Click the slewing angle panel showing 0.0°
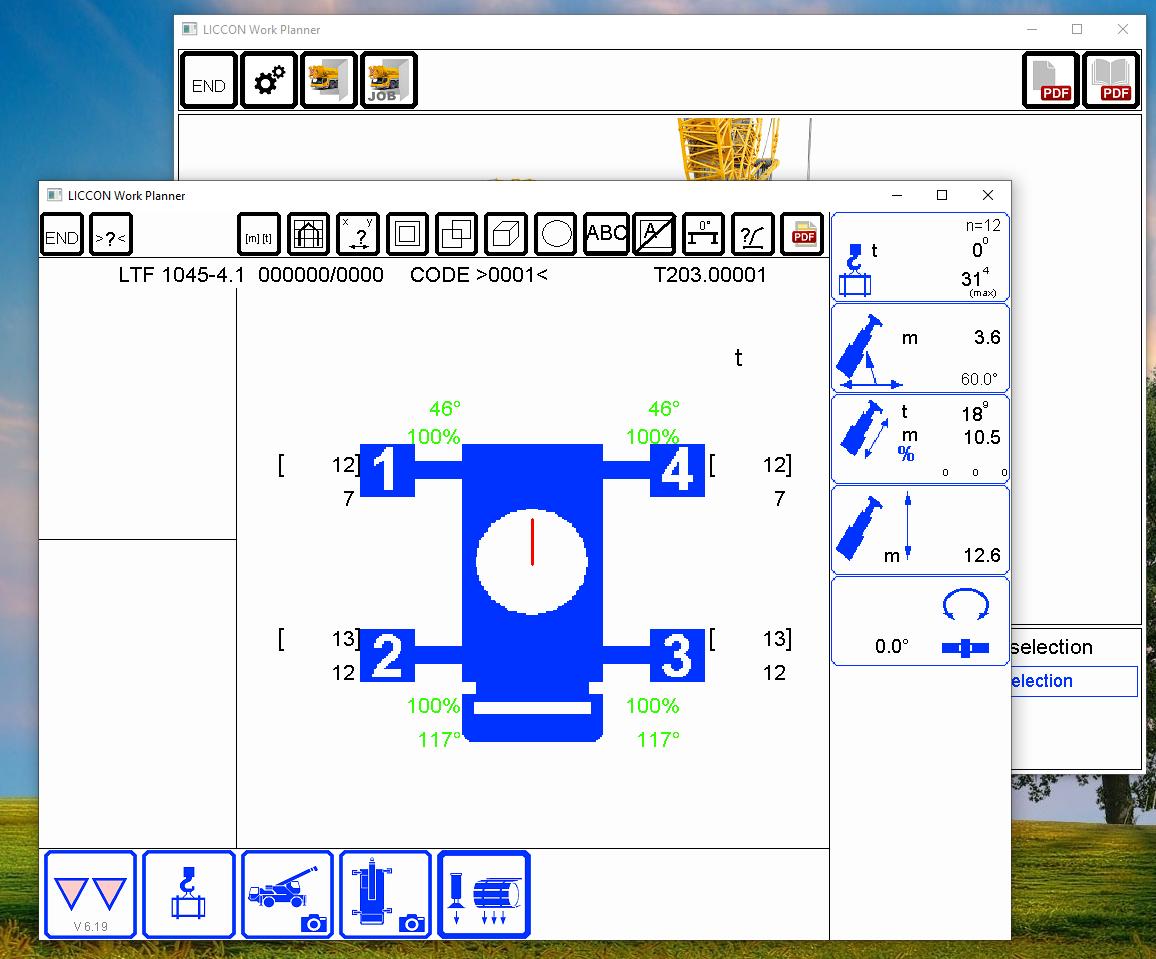The width and height of the screenshot is (1156, 959). pos(920,621)
